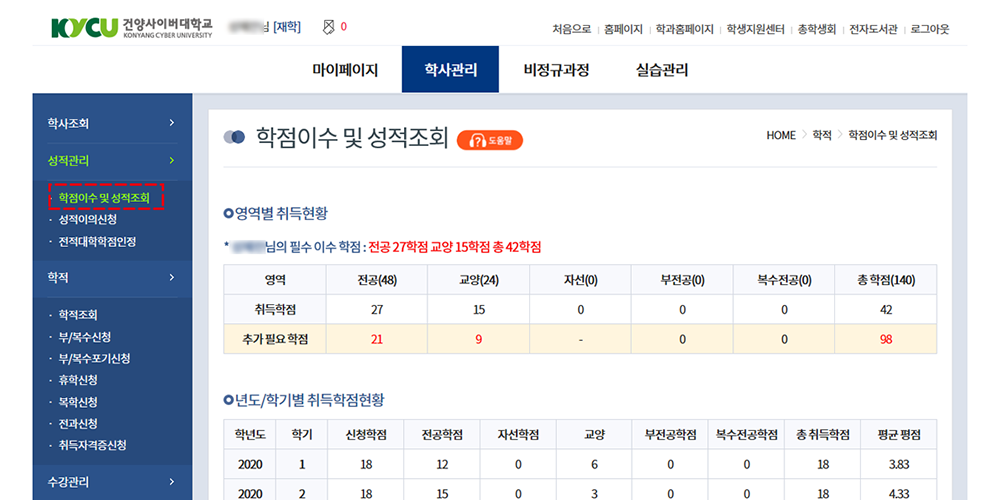Expand the 학적 sidebar section chevron
Image resolution: width=1000 pixels, height=500 pixels.
pos(171,277)
